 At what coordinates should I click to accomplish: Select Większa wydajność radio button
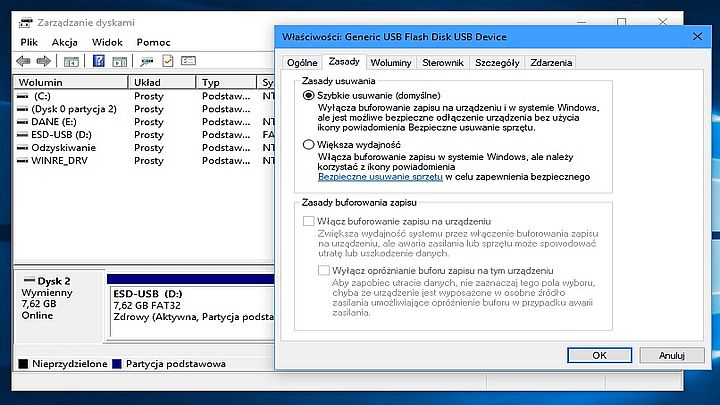[x=309, y=145]
